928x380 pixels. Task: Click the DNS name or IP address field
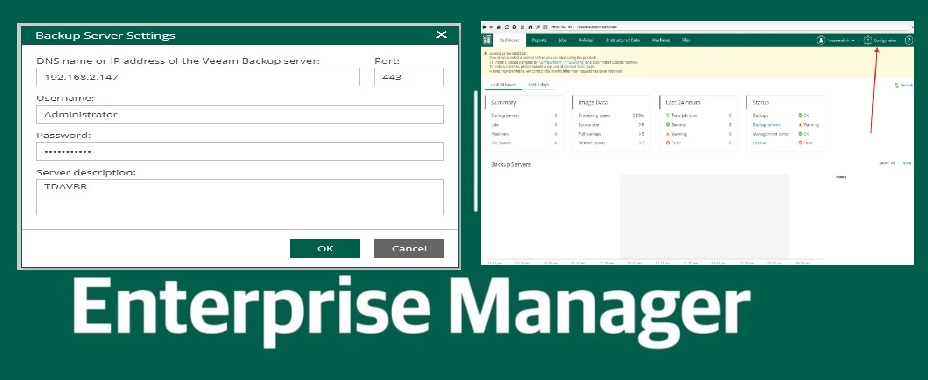pos(198,77)
